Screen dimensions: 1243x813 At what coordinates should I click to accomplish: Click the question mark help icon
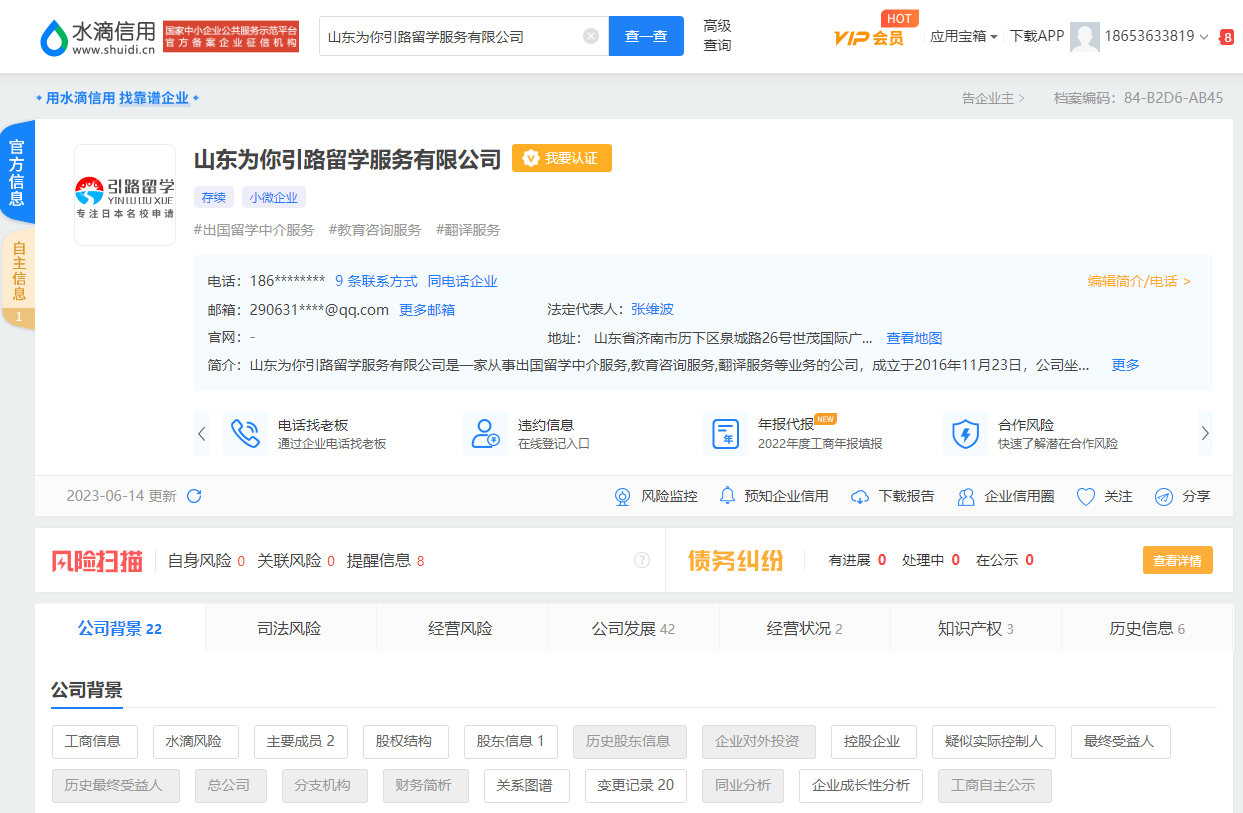[642, 560]
